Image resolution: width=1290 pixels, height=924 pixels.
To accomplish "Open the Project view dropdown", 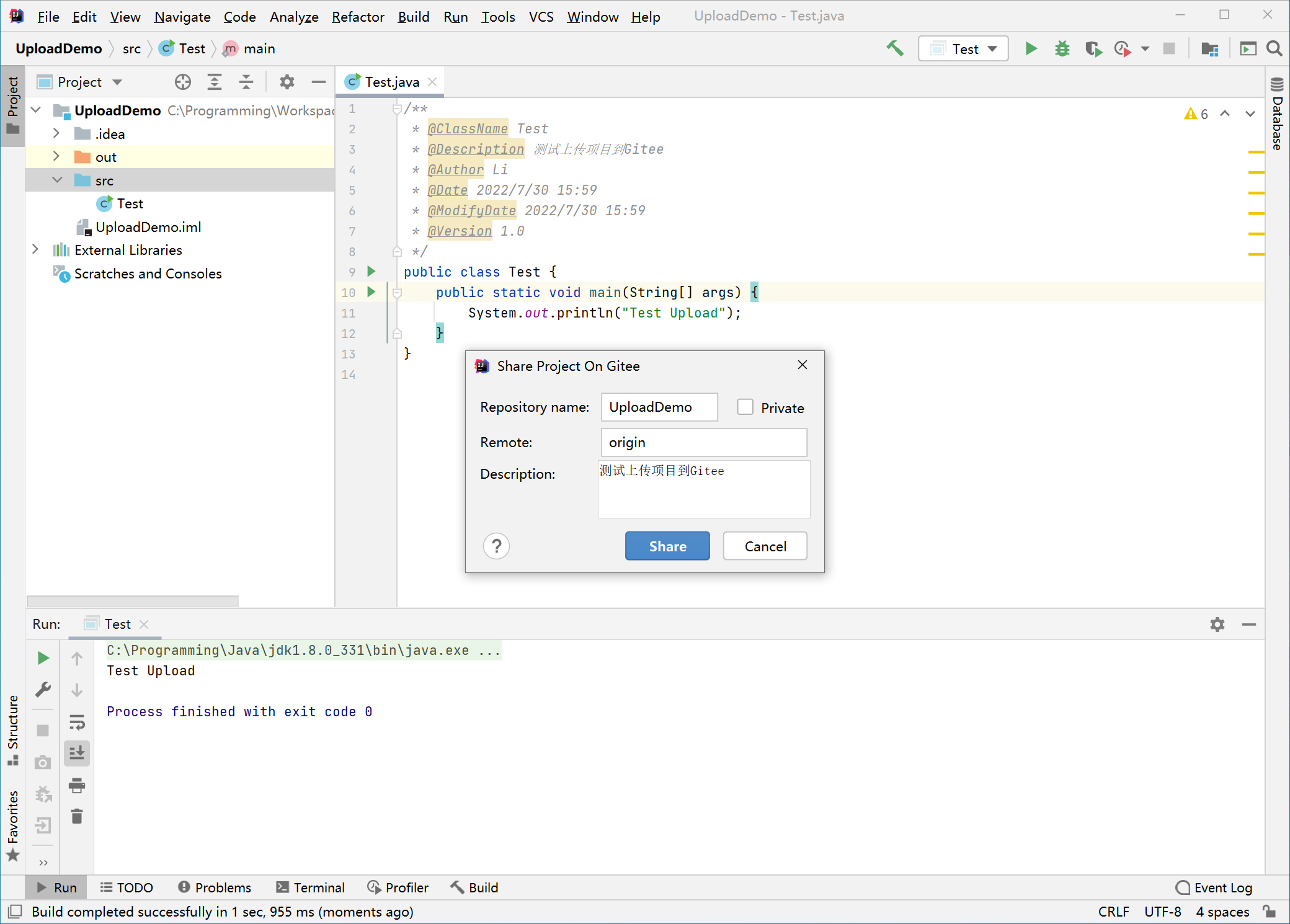I will pyautogui.click(x=117, y=82).
